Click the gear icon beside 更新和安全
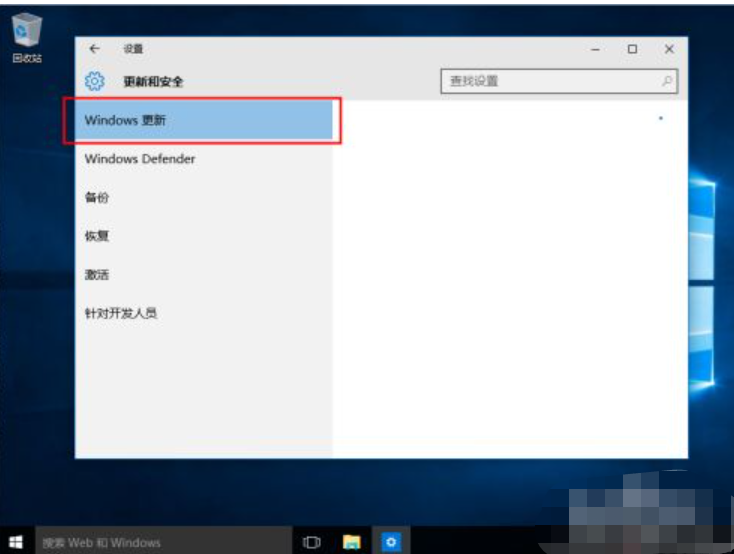The image size is (734, 554). (94, 81)
